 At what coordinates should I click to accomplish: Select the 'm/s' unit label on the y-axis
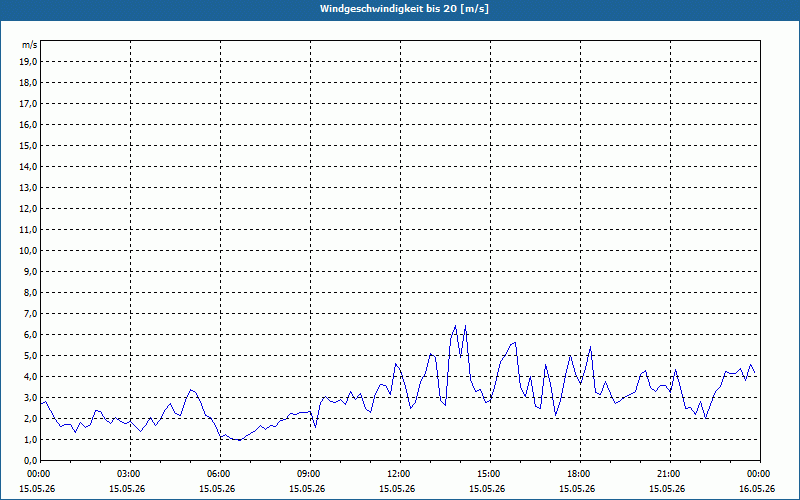pyautogui.click(x=30, y=45)
